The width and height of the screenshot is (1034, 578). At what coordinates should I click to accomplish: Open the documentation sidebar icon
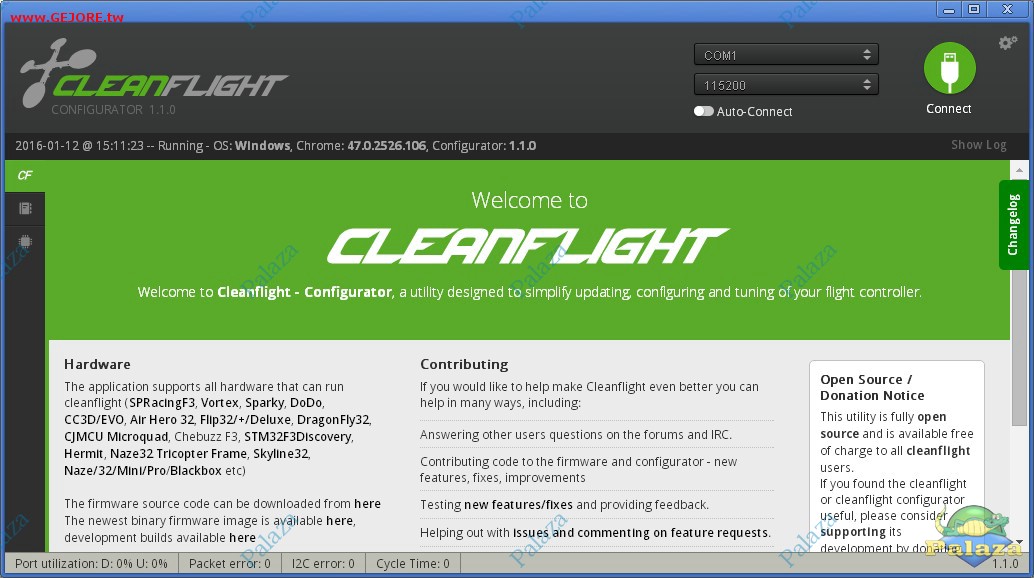(x=25, y=208)
